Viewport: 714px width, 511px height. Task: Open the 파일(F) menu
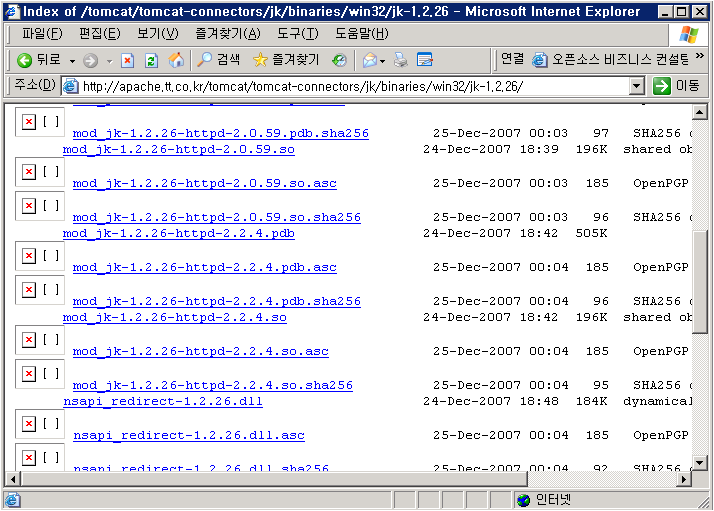point(42,34)
